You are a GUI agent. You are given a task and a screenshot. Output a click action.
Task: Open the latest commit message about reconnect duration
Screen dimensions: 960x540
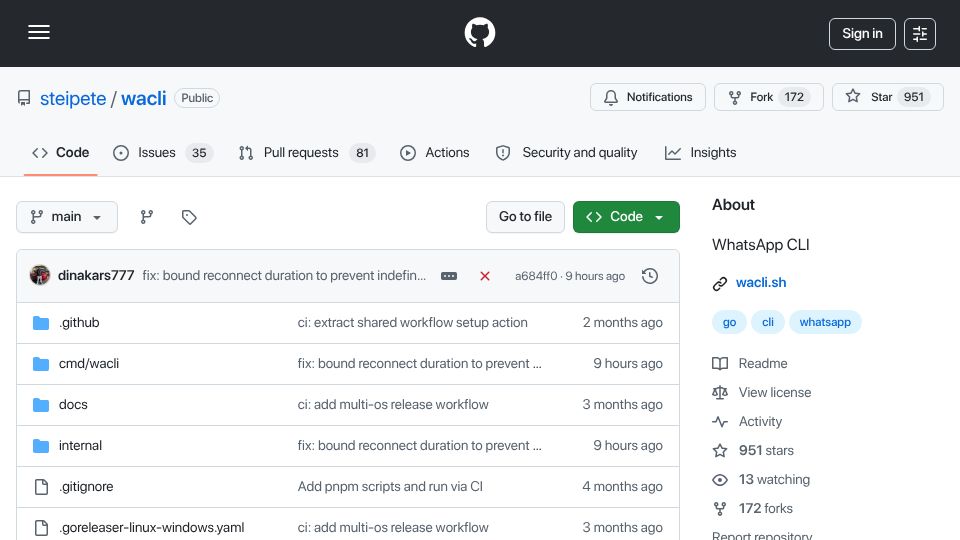click(x=284, y=276)
